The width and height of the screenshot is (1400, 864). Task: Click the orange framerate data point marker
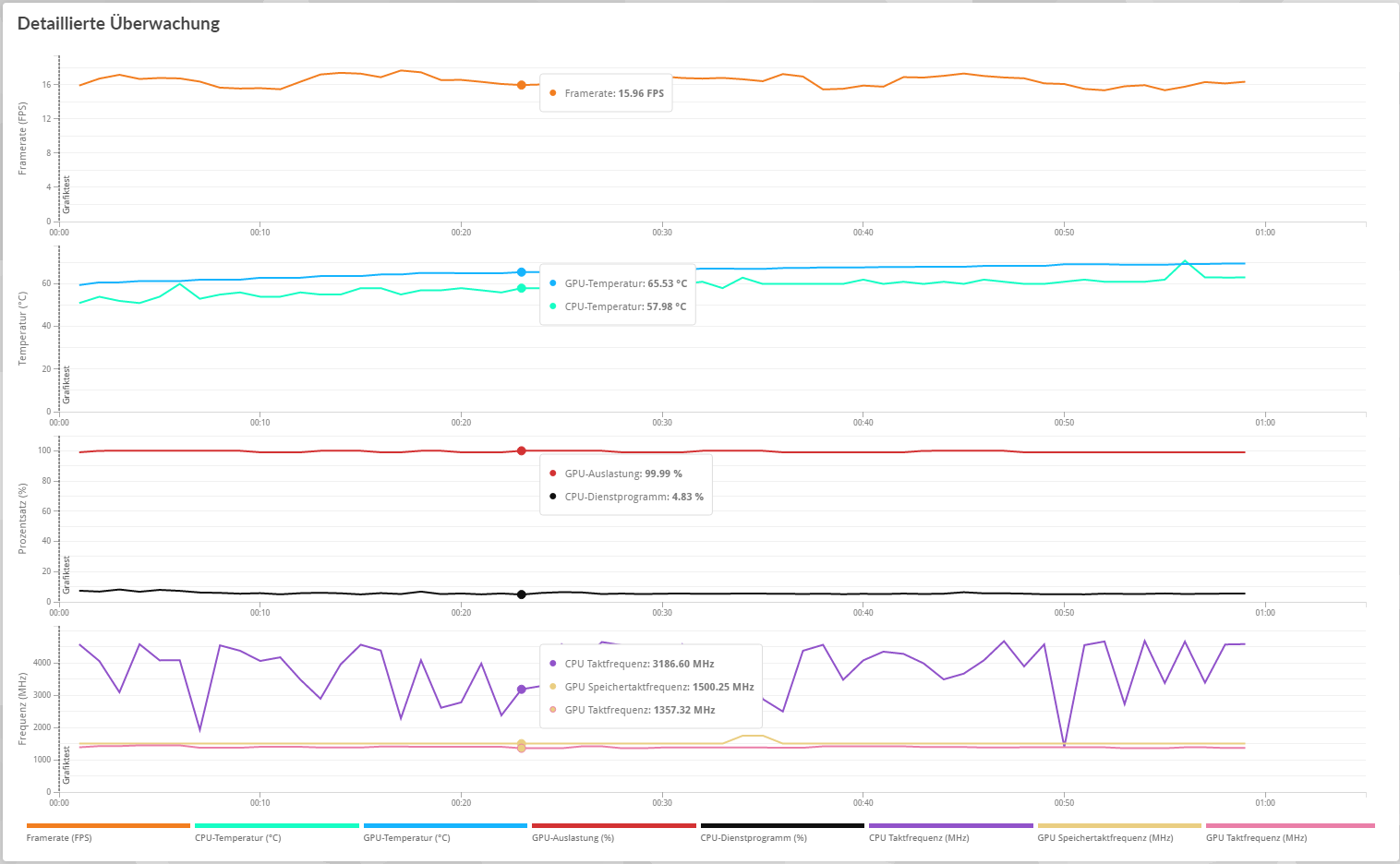[x=521, y=85]
